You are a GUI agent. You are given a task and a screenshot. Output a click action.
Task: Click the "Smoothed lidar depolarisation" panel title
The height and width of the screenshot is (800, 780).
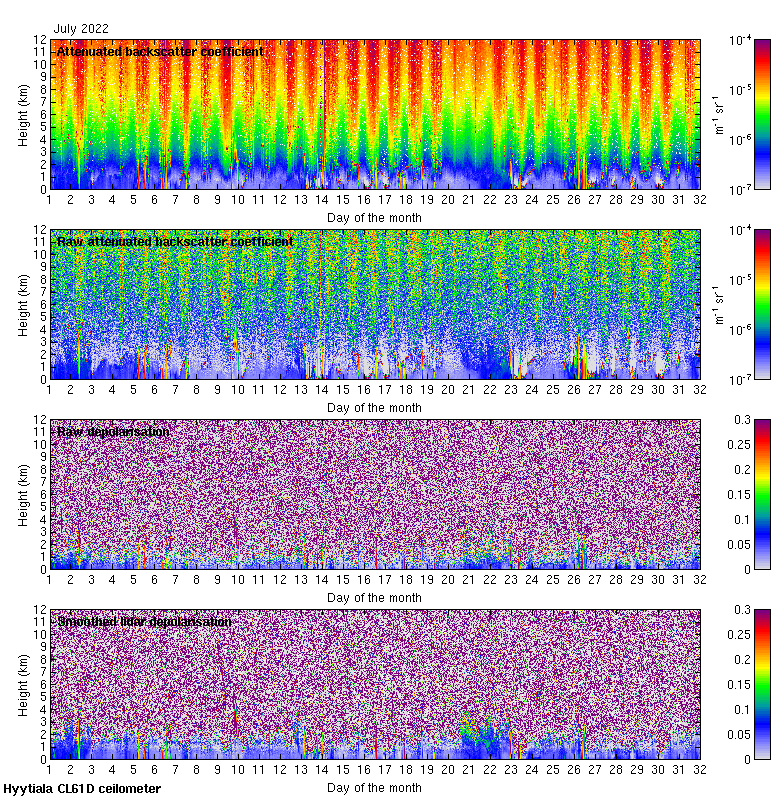coord(144,622)
